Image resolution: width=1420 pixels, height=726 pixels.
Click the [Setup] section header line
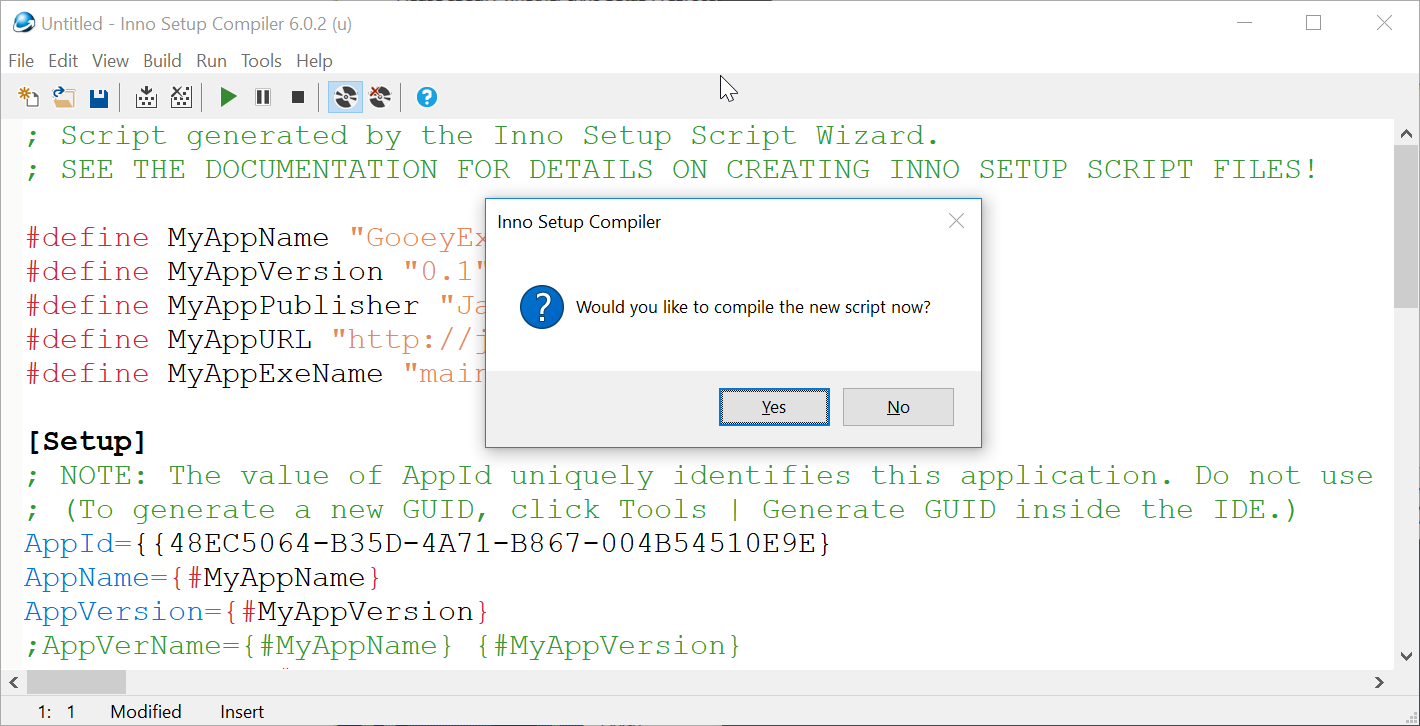(86, 441)
